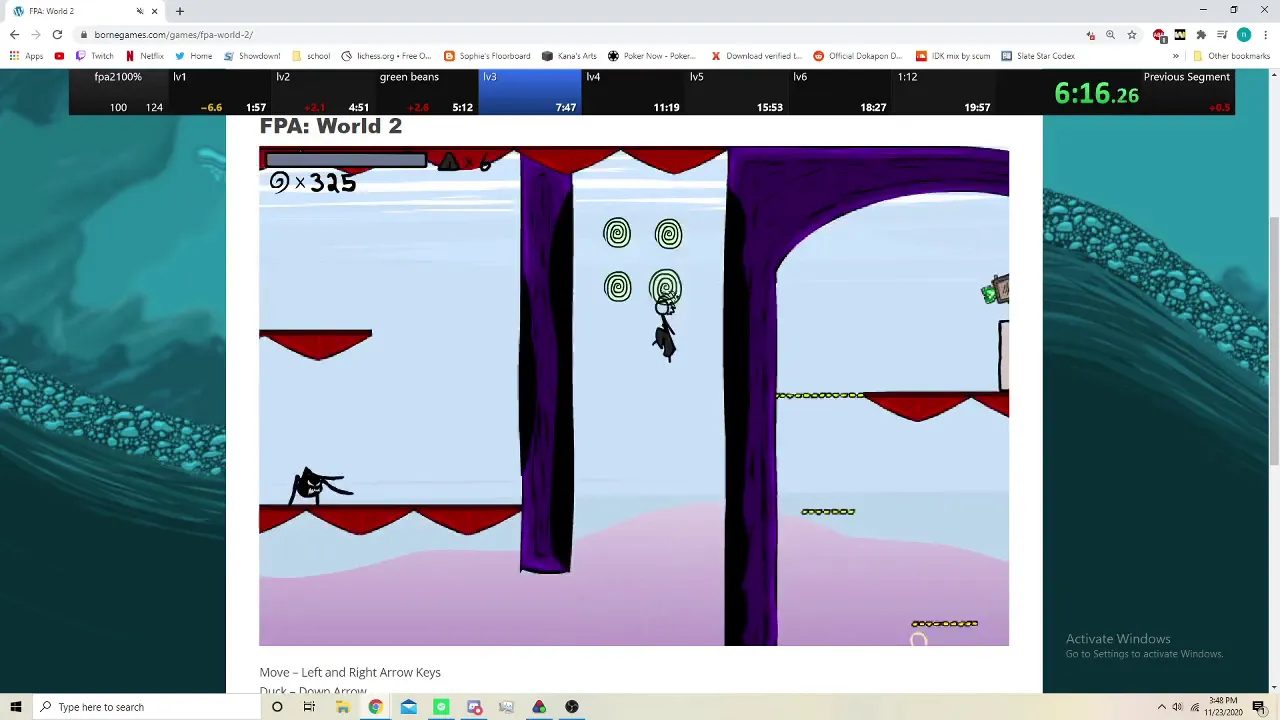Open a new tab with the plus button
This screenshot has width=1280, height=720.
[x=180, y=11]
